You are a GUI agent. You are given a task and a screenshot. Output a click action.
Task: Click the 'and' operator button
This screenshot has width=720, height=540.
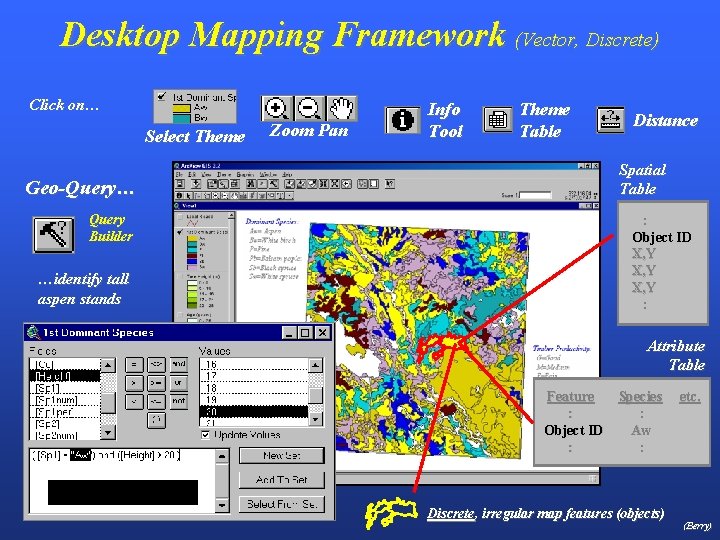tap(178, 365)
